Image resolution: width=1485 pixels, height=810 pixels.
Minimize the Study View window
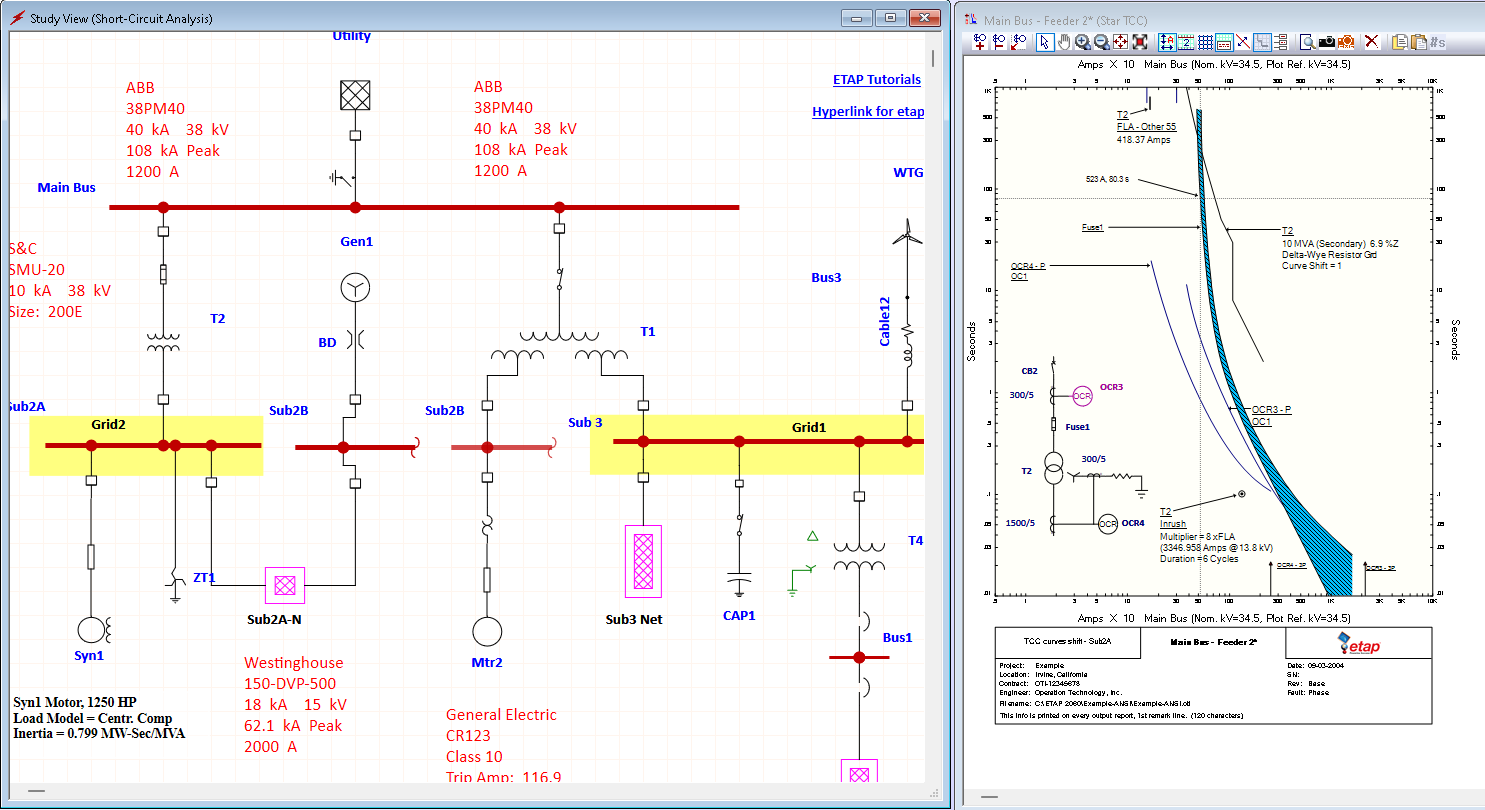(x=857, y=17)
